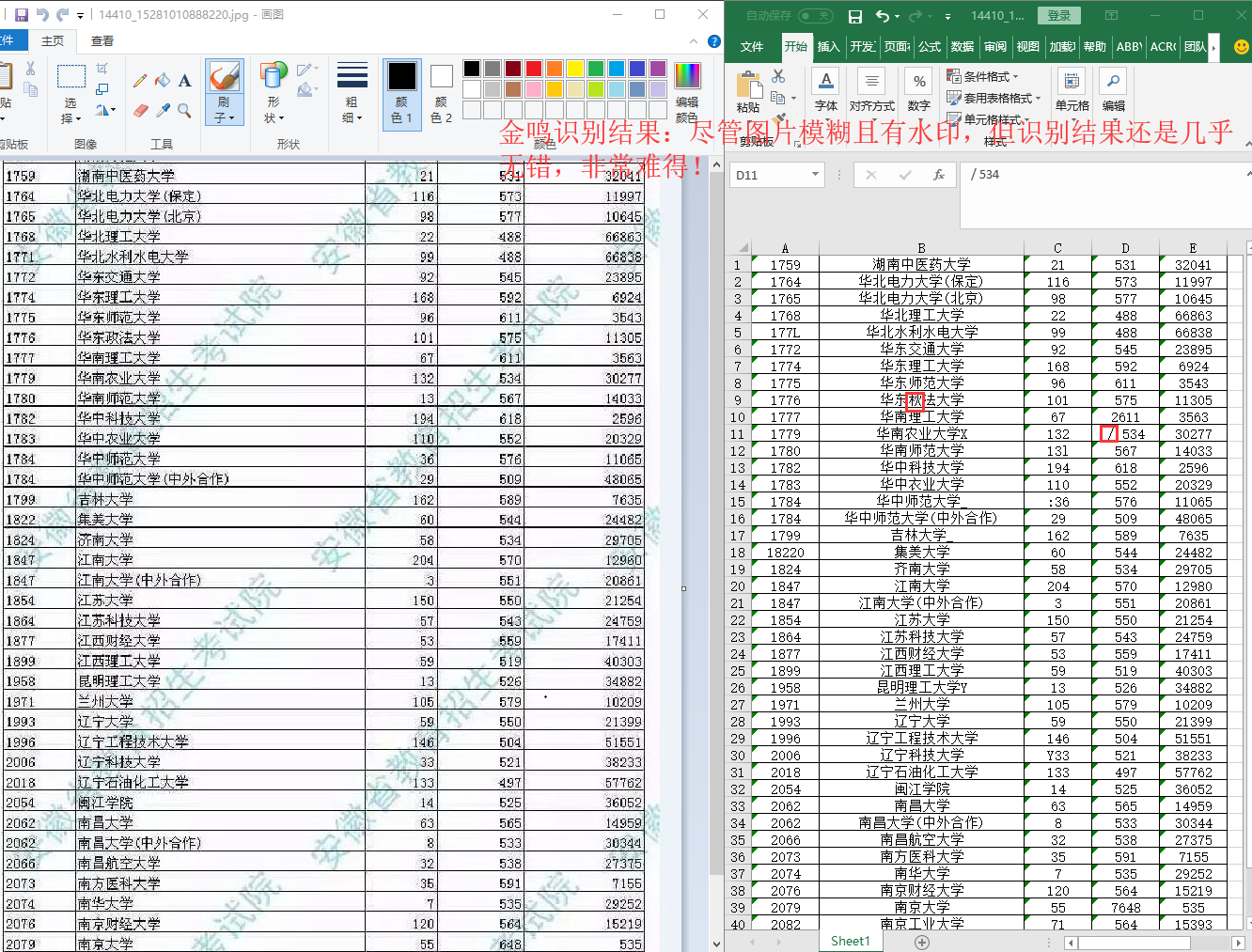This screenshot has height=952, width=1252.
Task: Pick the Fill with color bucket tool
Action: point(163,81)
